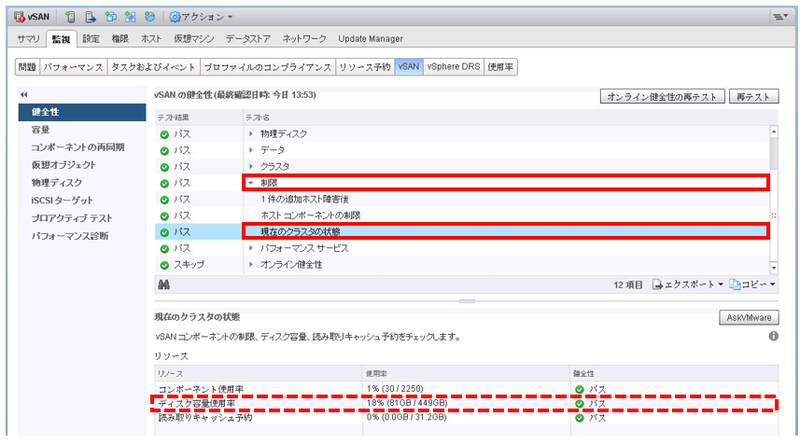The height and width of the screenshot is (444, 800).
Task: Select 健全性 in the left sidebar
Action: (82, 112)
